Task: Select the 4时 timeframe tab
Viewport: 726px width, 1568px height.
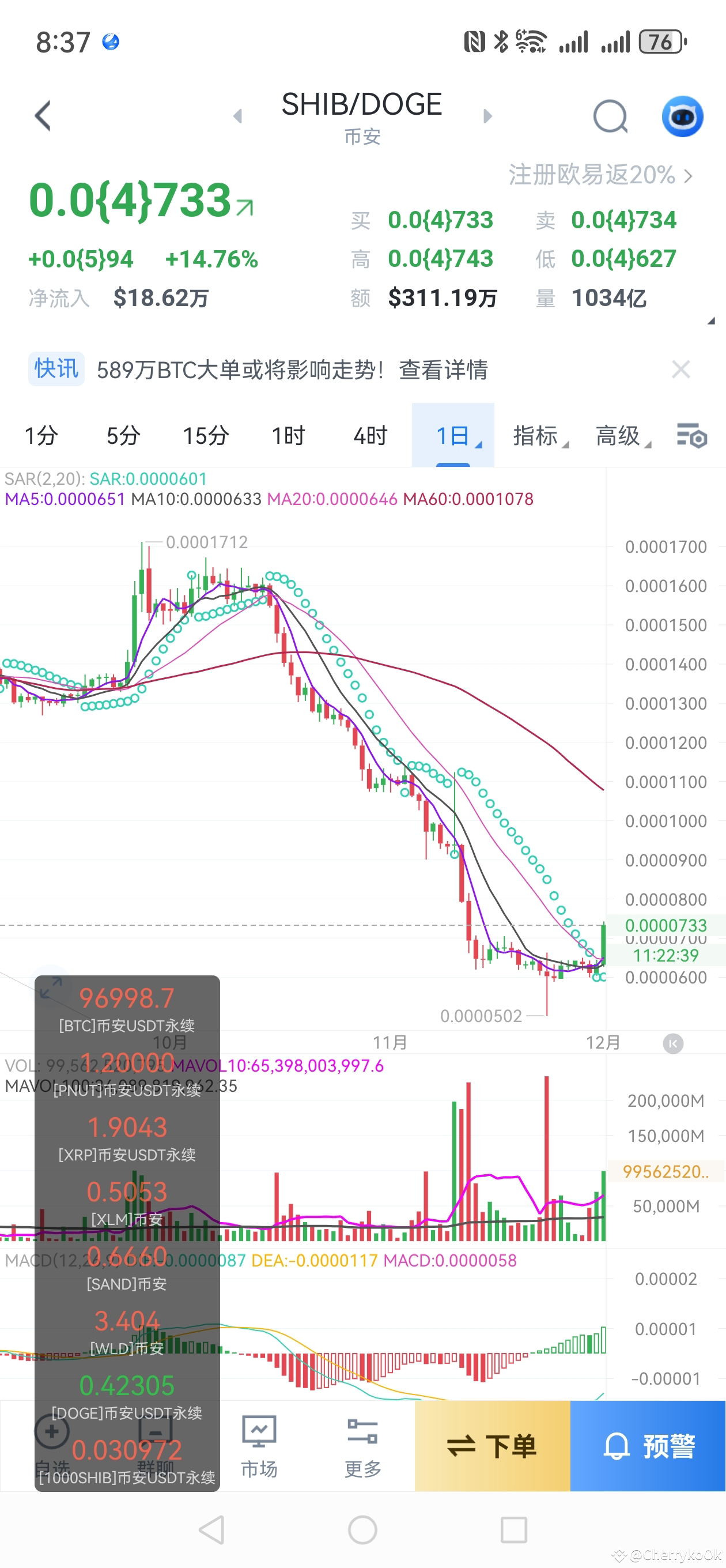Action: tap(370, 435)
